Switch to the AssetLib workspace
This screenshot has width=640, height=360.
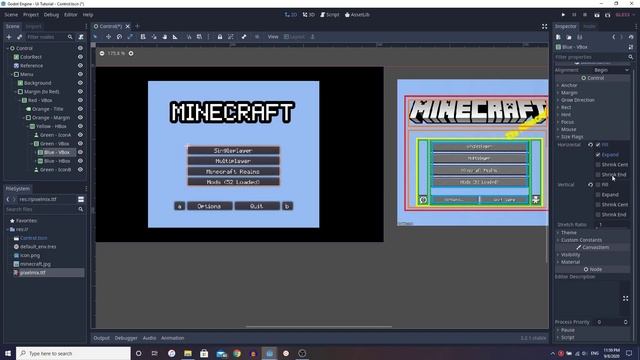[357, 15]
